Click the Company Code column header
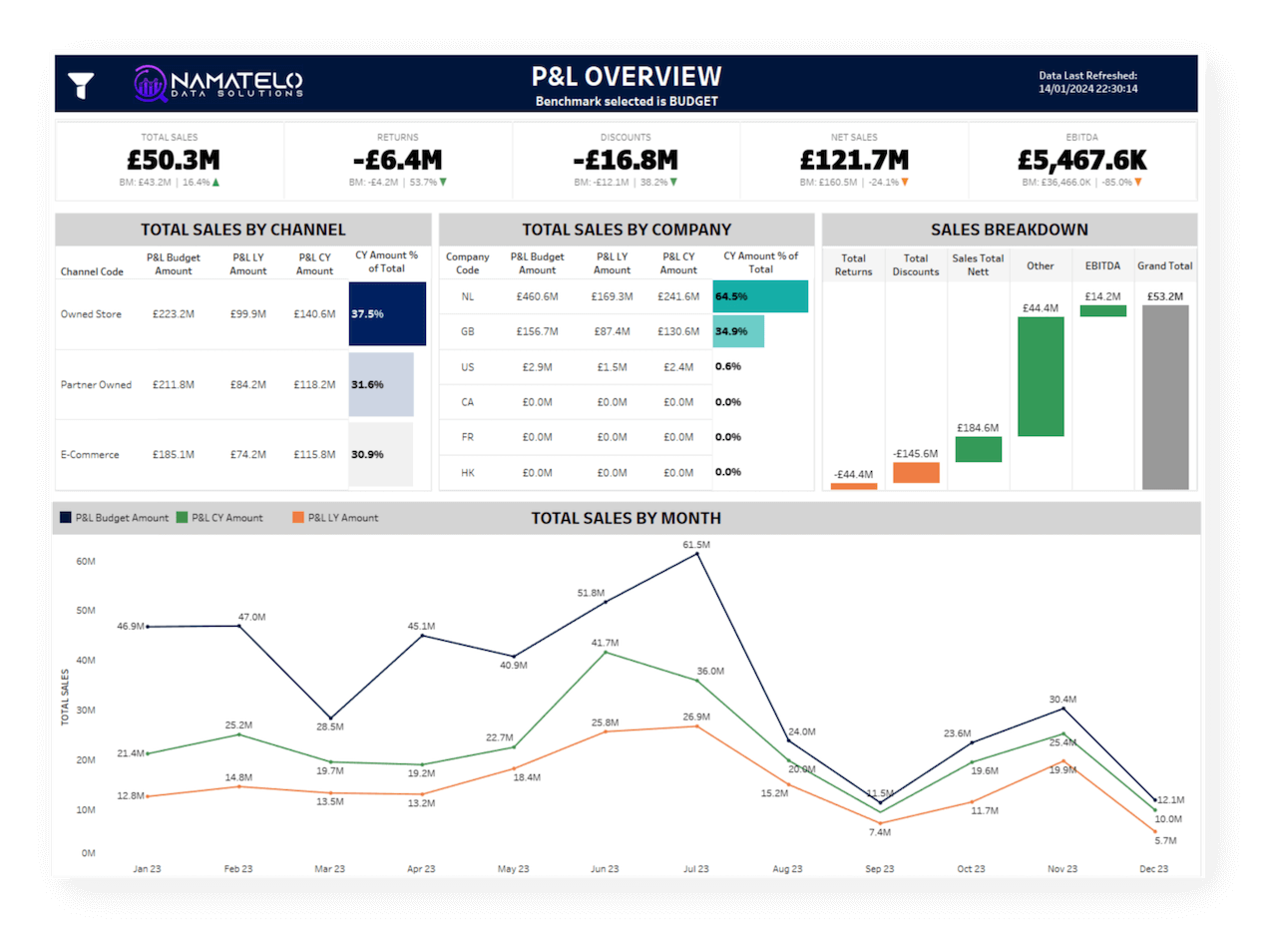 468,263
